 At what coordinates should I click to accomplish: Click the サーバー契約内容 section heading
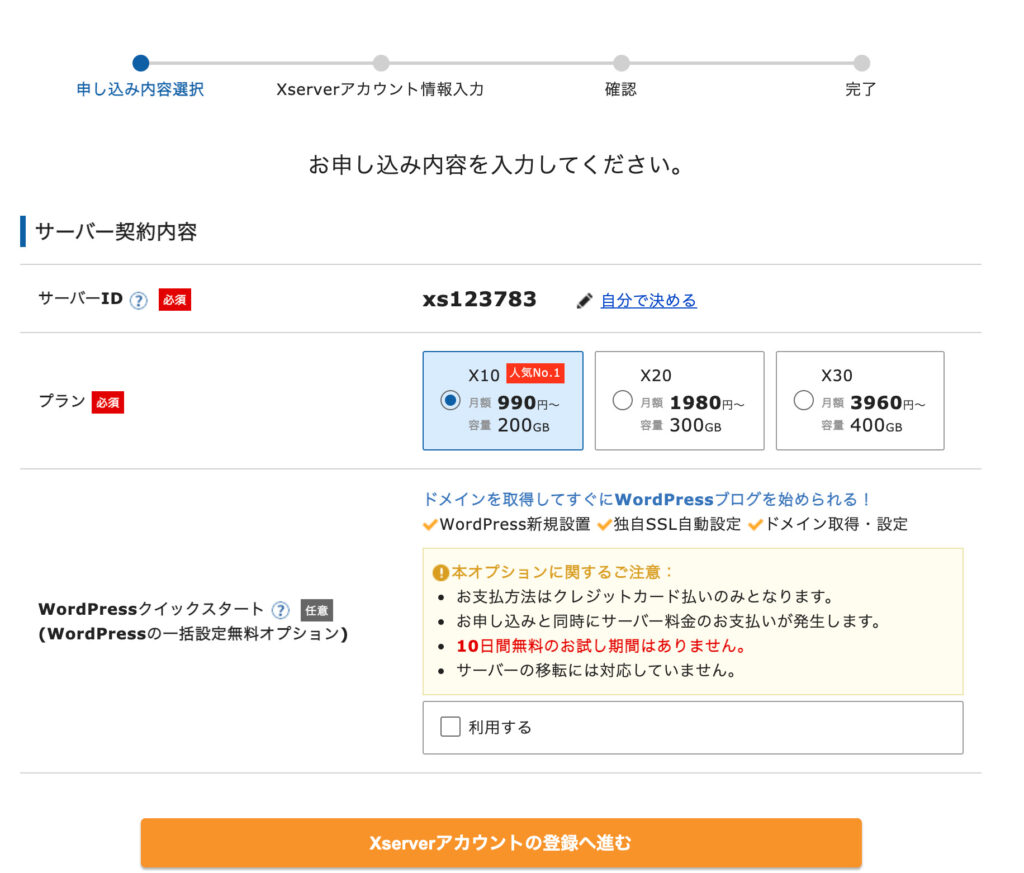point(116,232)
